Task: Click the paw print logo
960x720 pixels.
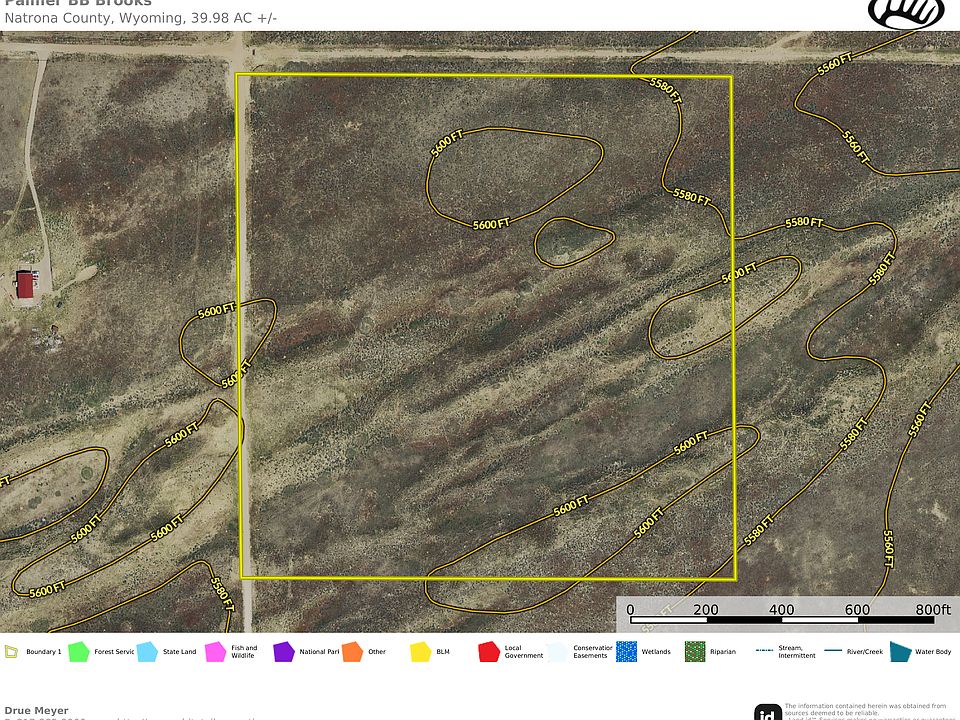Action: [906, 13]
